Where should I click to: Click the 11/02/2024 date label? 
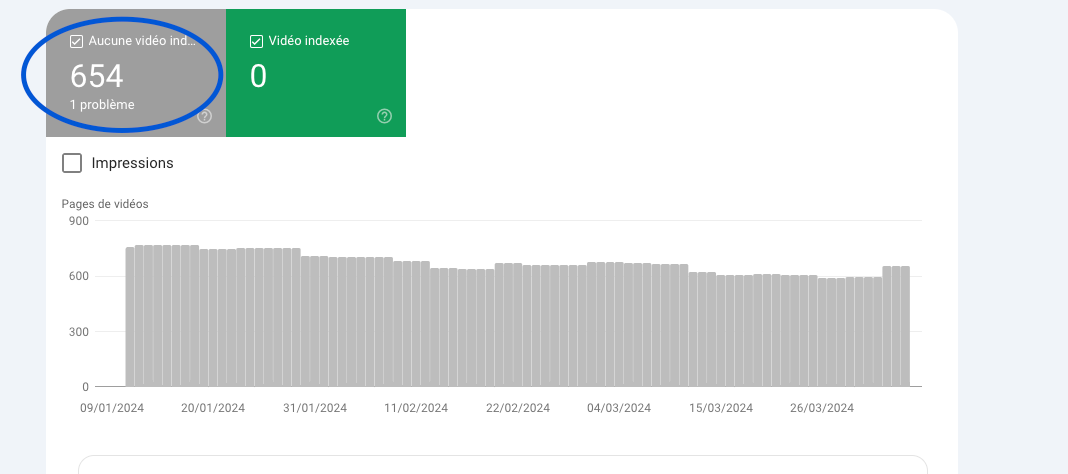(416, 408)
